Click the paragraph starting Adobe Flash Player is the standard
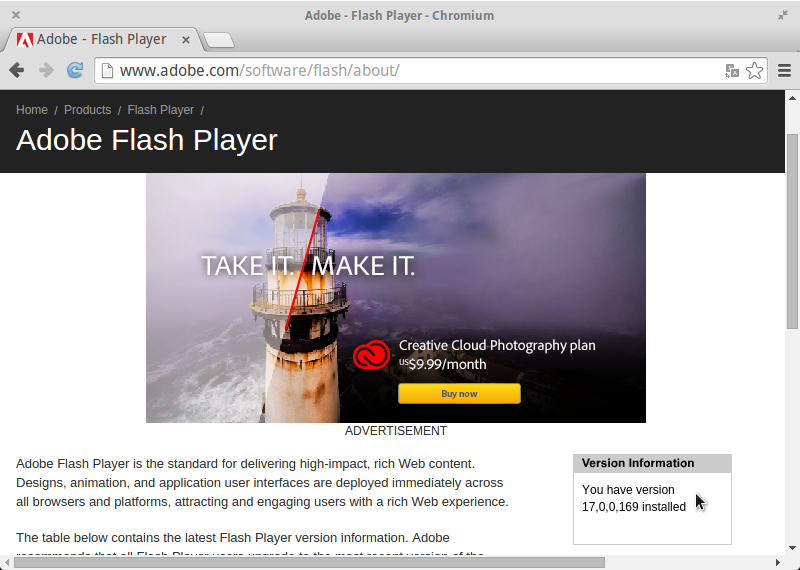This screenshot has height=570, width=800. (262, 483)
